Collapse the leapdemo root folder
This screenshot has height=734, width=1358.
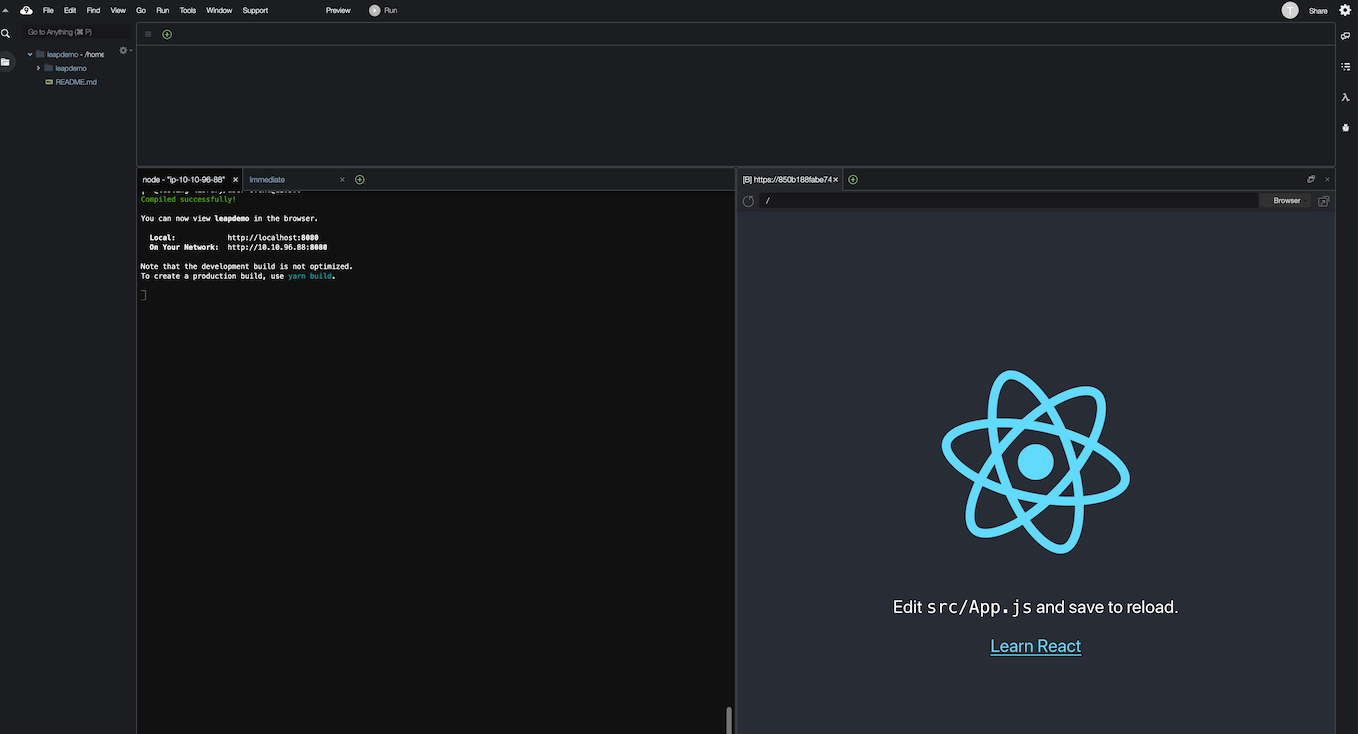(30, 54)
